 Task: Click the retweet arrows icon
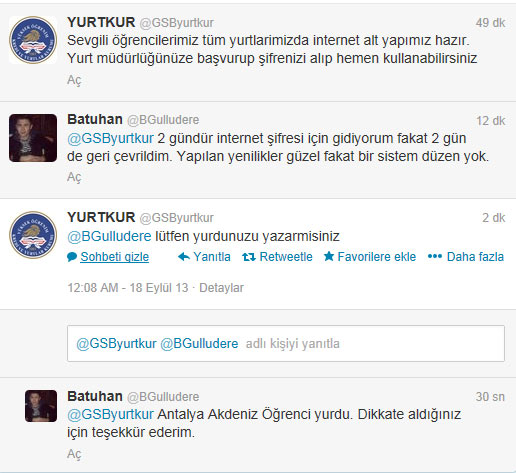249,257
